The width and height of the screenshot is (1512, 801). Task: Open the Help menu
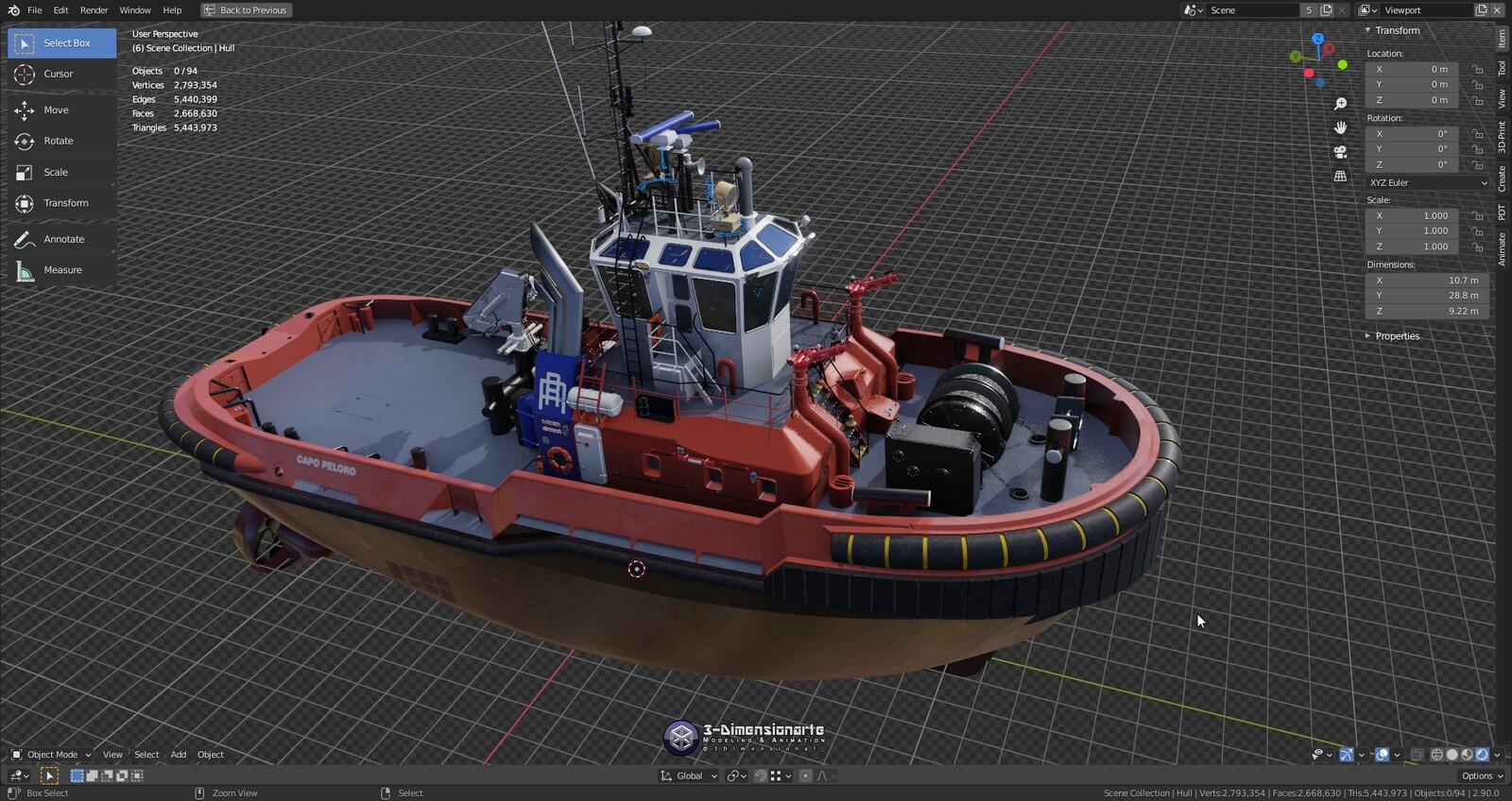coord(172,10)
